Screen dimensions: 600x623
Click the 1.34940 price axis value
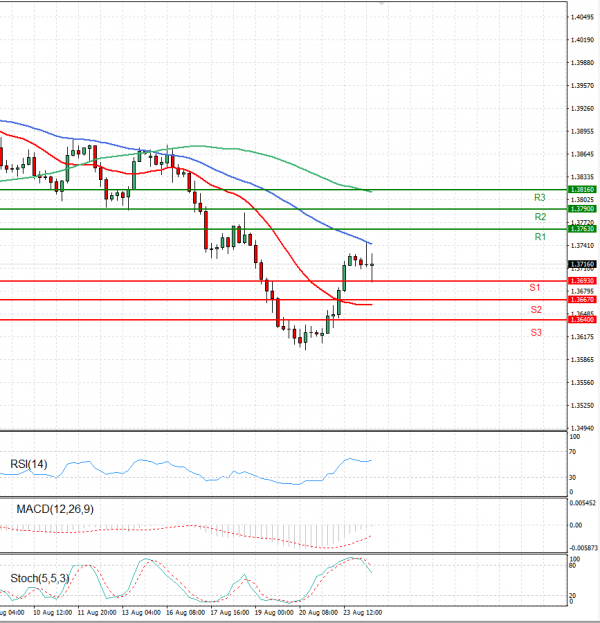[582, 428]
